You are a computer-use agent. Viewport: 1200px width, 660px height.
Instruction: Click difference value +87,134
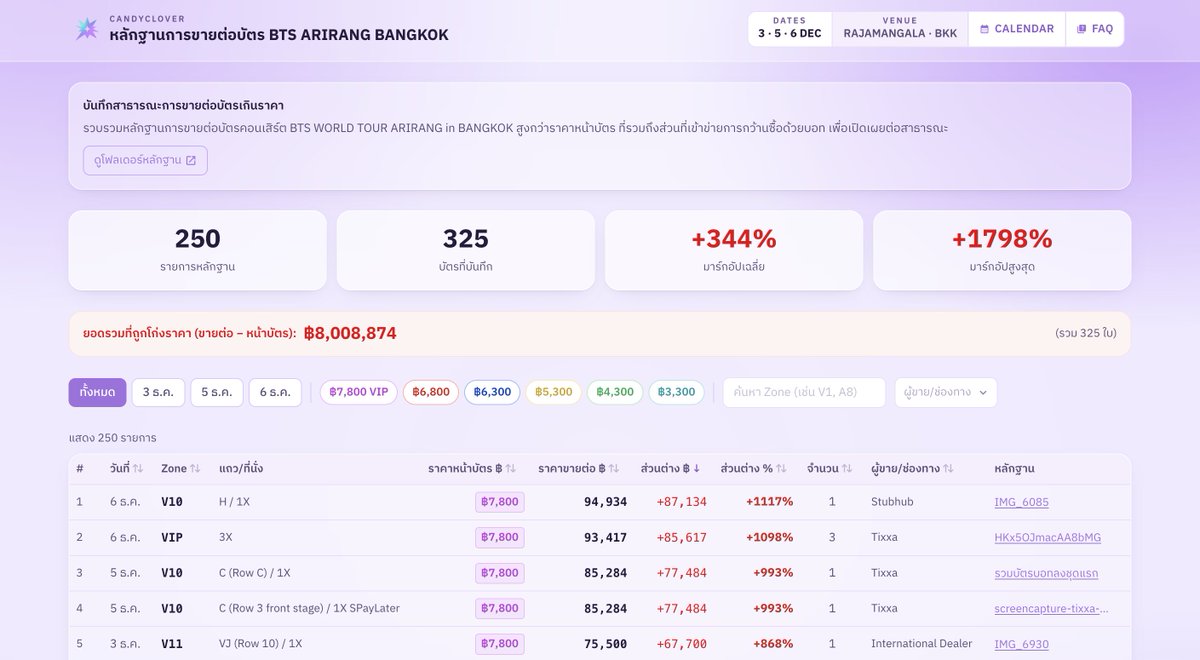pyautogui.click(x=681, y=502)
